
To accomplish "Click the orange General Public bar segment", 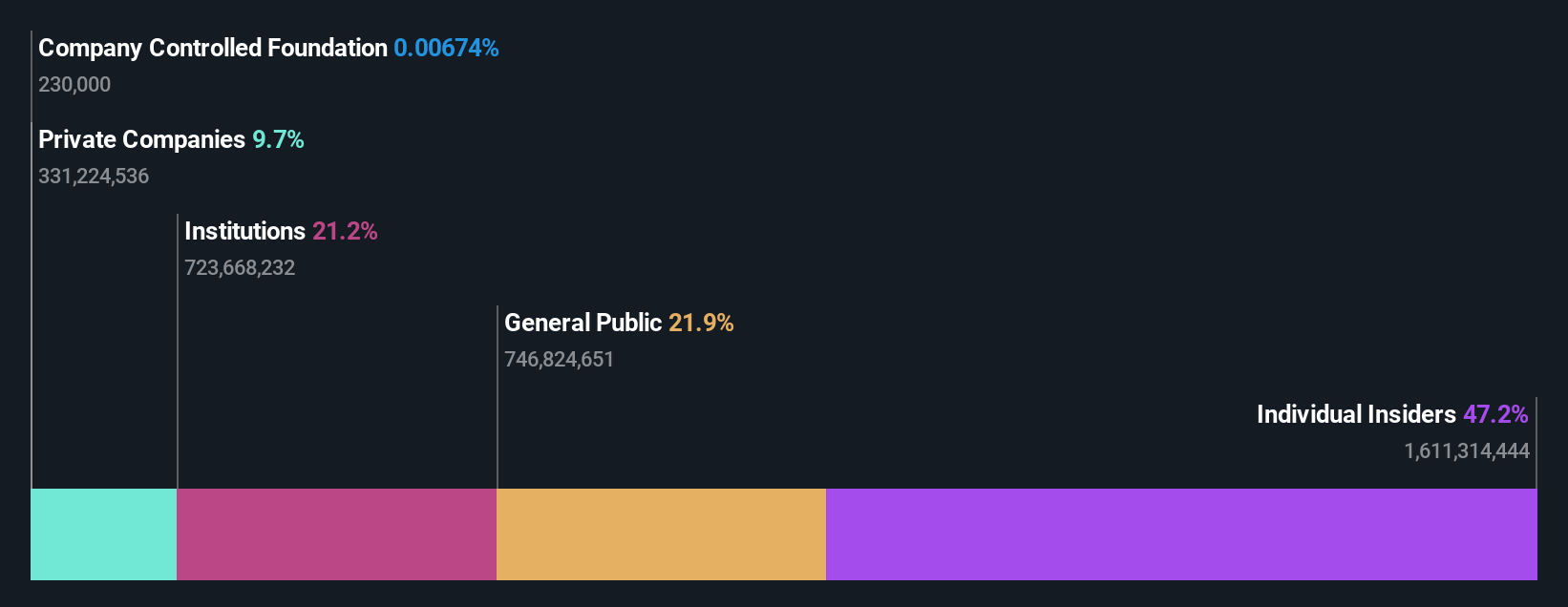I will (662, 534).
